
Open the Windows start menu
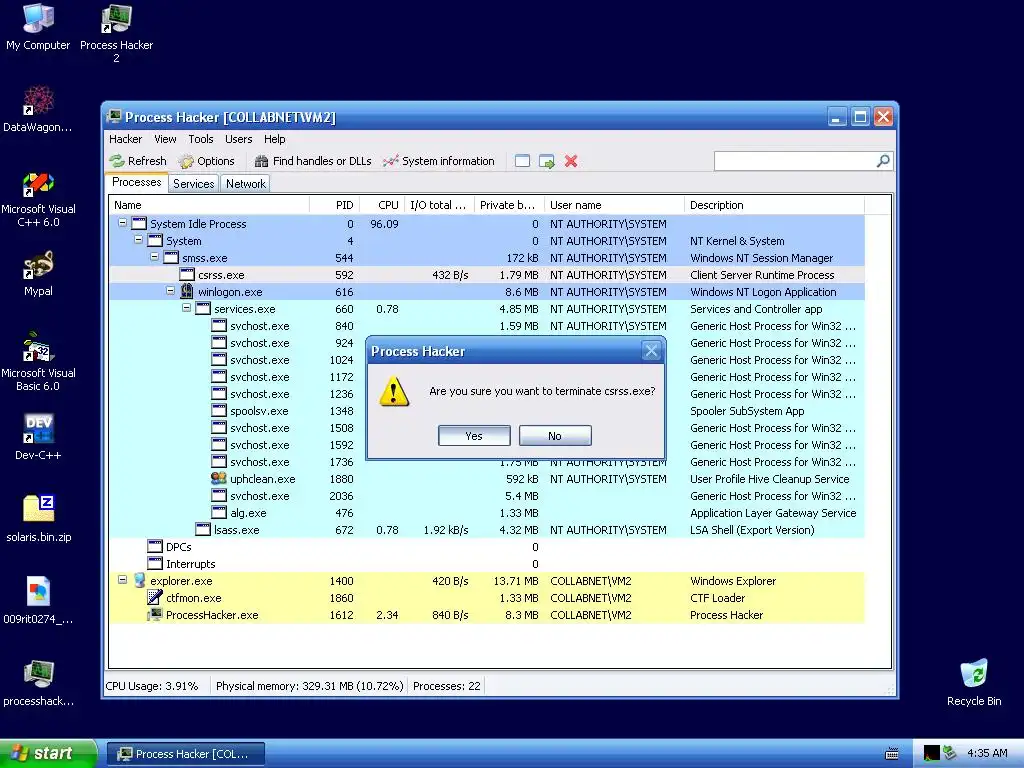48,753
